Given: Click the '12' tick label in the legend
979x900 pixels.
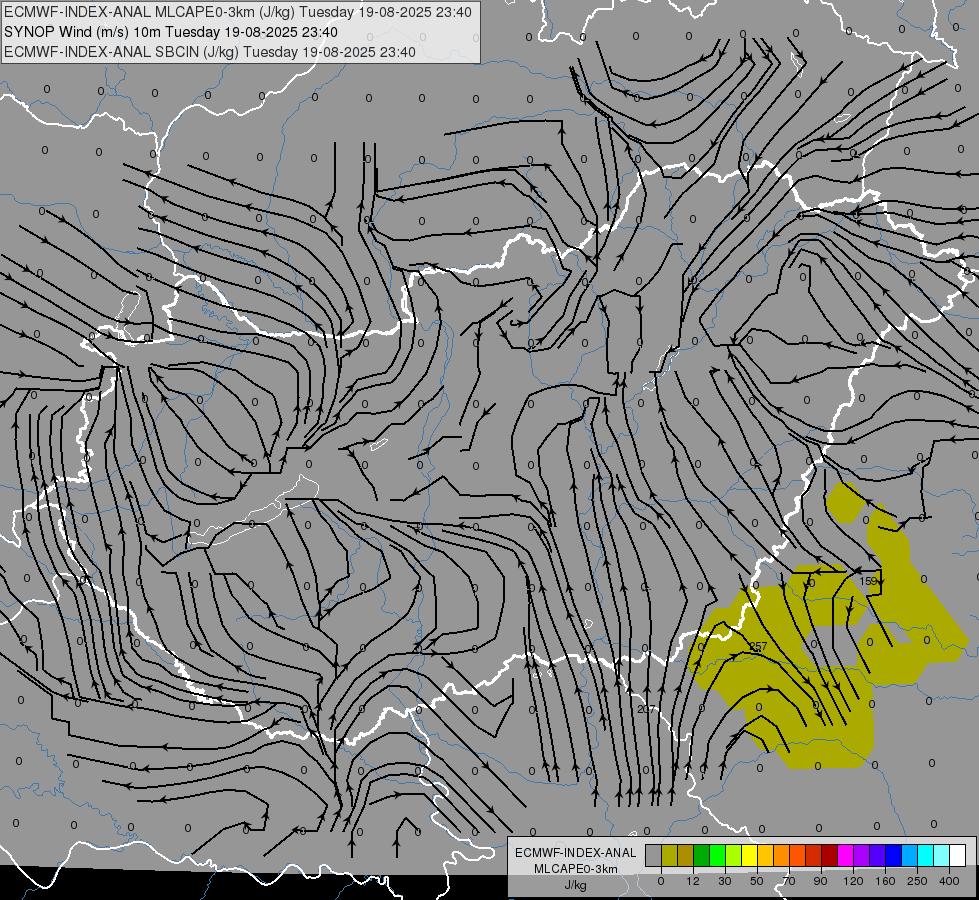Looking at the screenshot, I should 693,881.
